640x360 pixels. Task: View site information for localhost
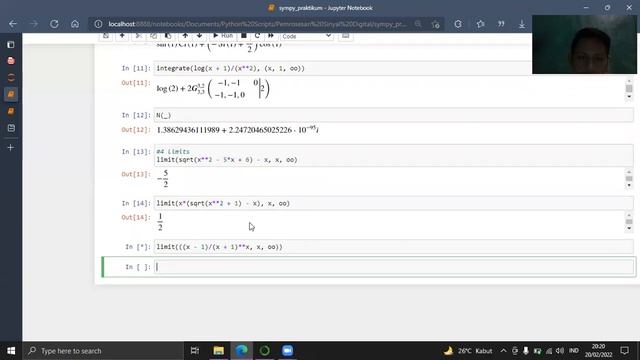(98, 24)
